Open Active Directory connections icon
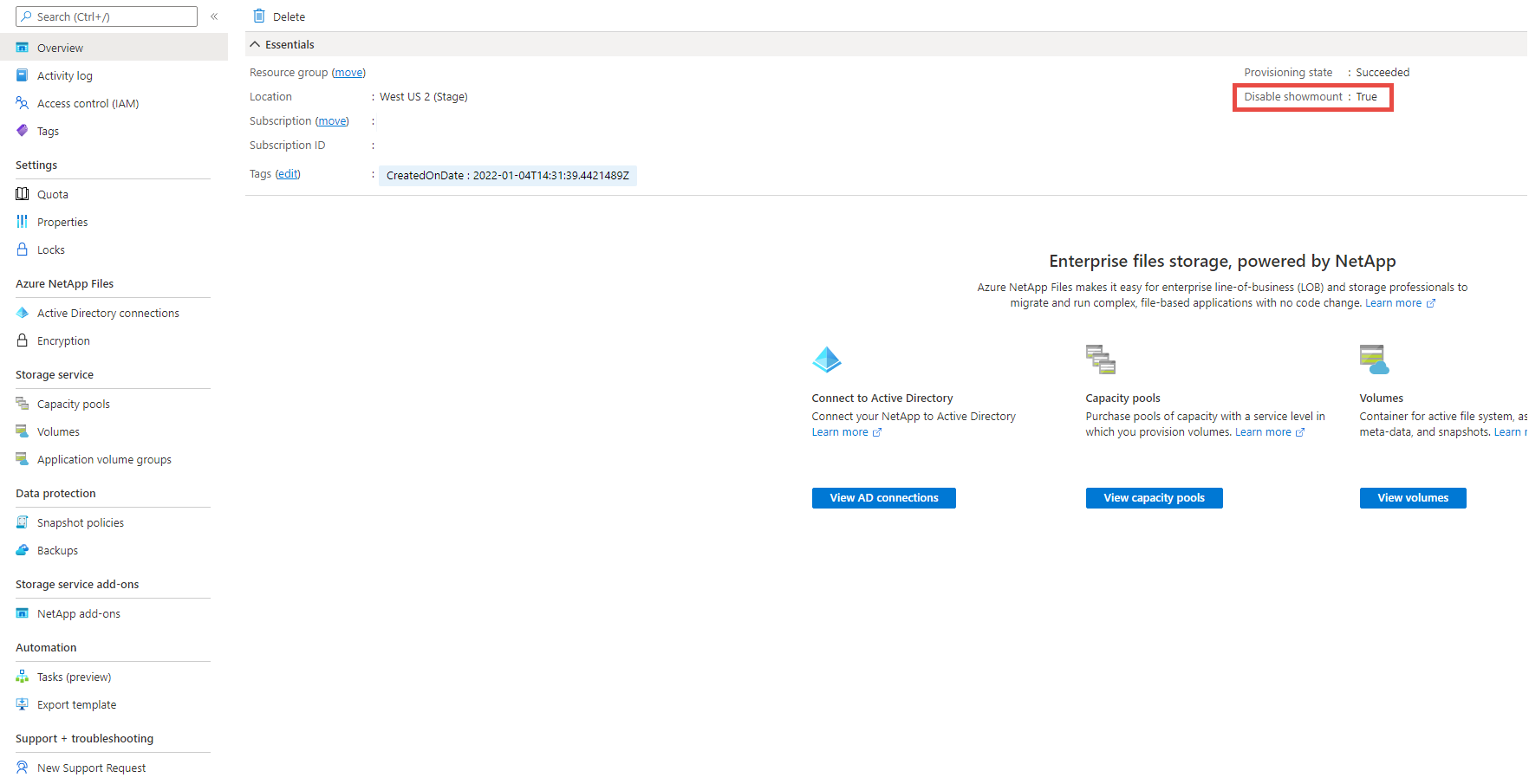Viewport: 1529px width, 784px height. tap(23, 313)
